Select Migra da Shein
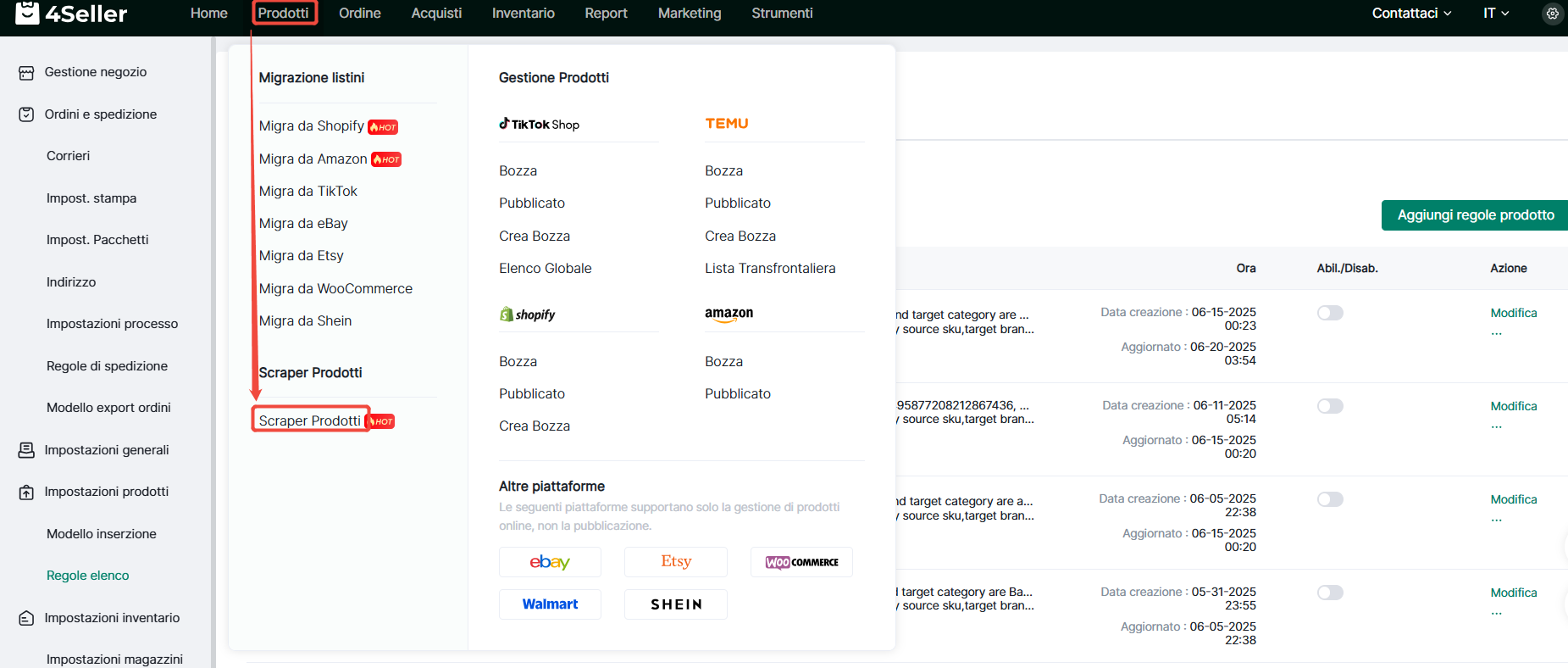Viewport: 1568px width, 668px height. pyautogui.click(x=305, y=321)
